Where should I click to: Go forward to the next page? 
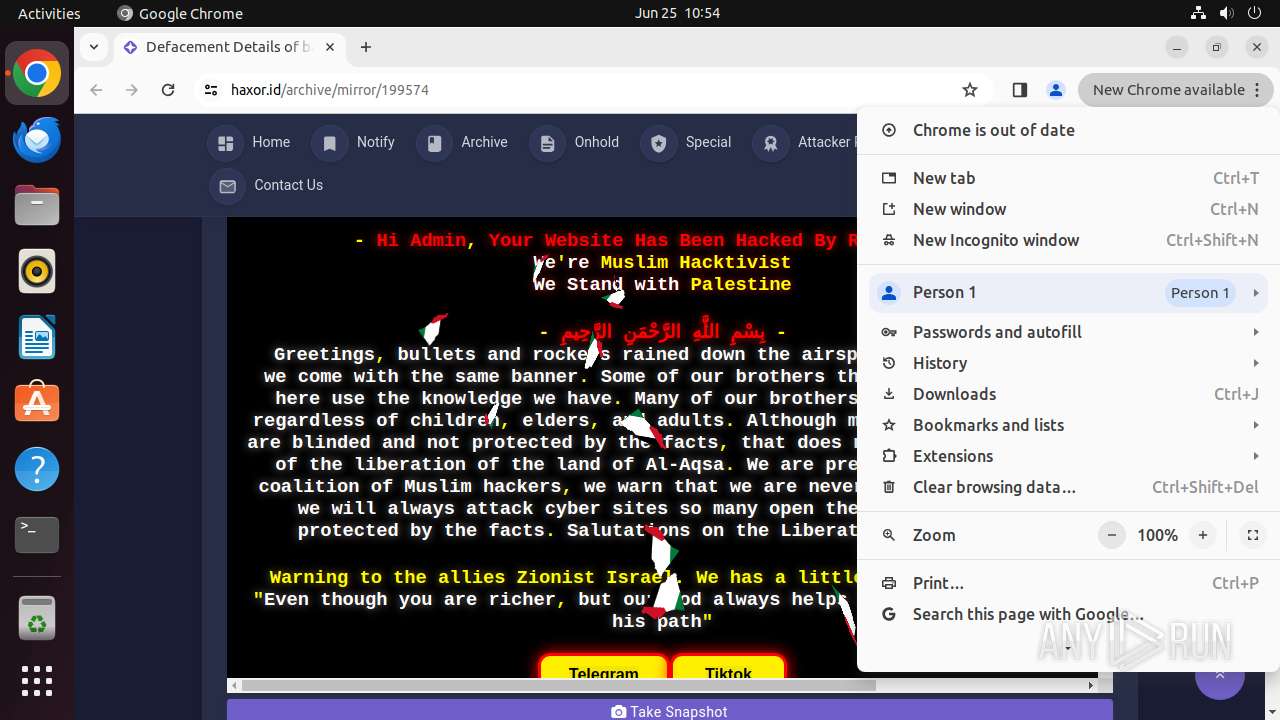(x=132, y=90)
